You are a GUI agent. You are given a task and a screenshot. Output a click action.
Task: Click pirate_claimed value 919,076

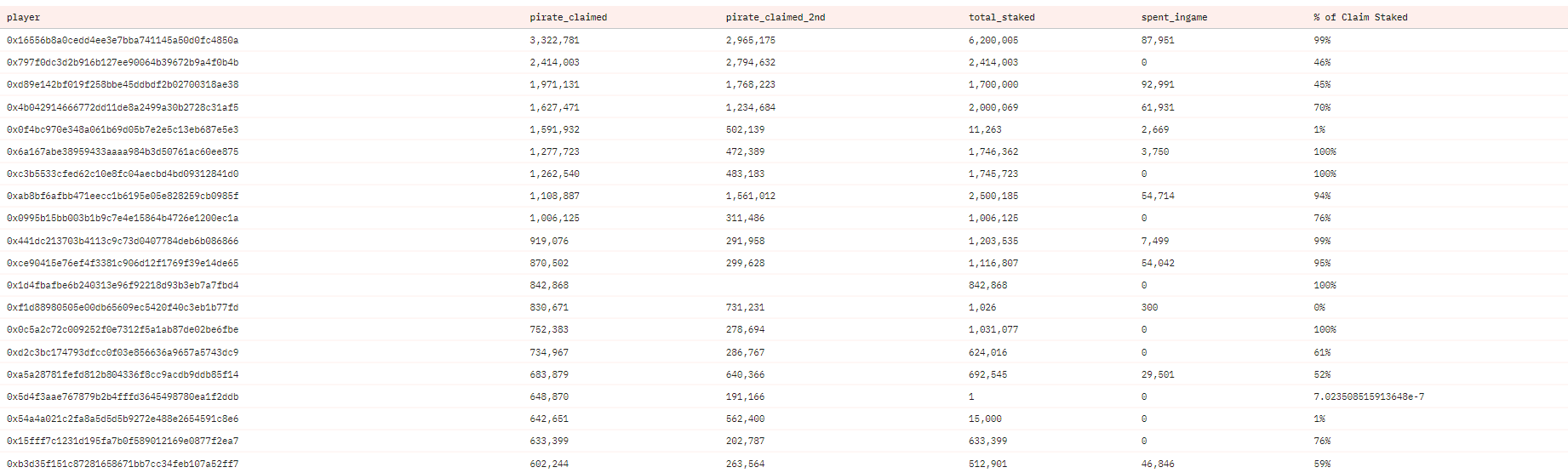point(549,241)
